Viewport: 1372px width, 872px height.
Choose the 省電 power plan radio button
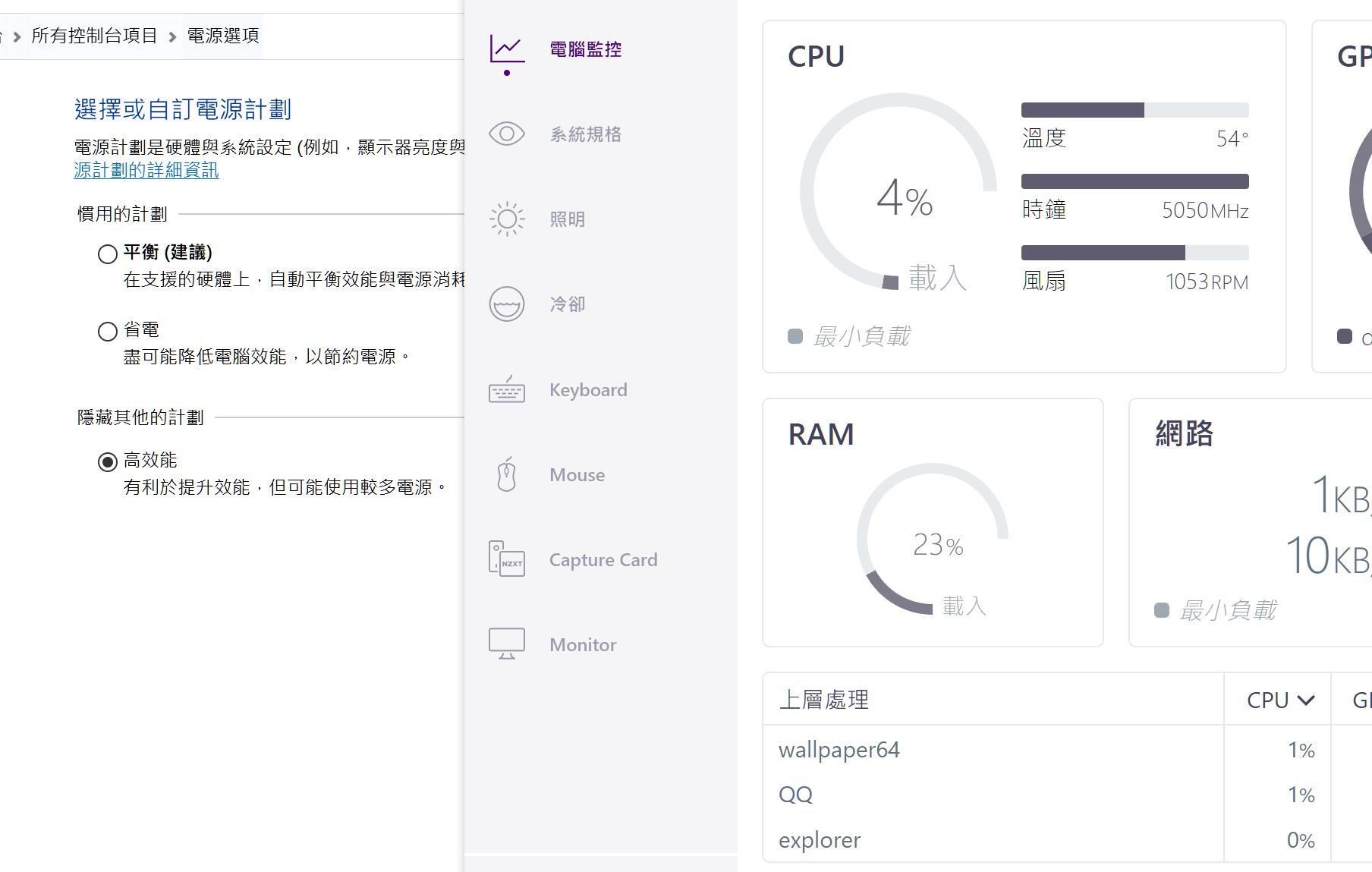click(x=108, y=332)
